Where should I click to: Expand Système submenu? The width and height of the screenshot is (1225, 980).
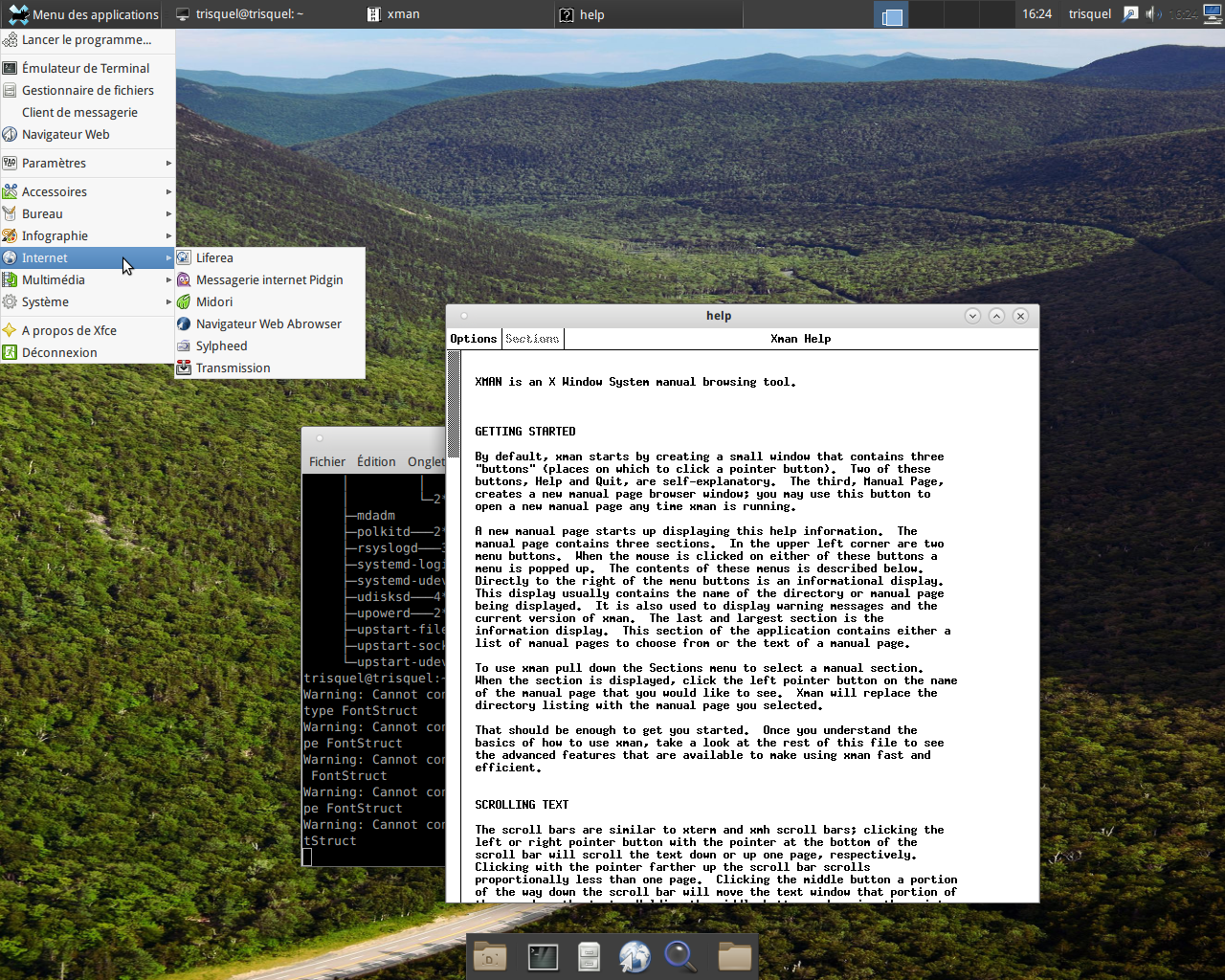pyautogui.click(x=87, y=301)
